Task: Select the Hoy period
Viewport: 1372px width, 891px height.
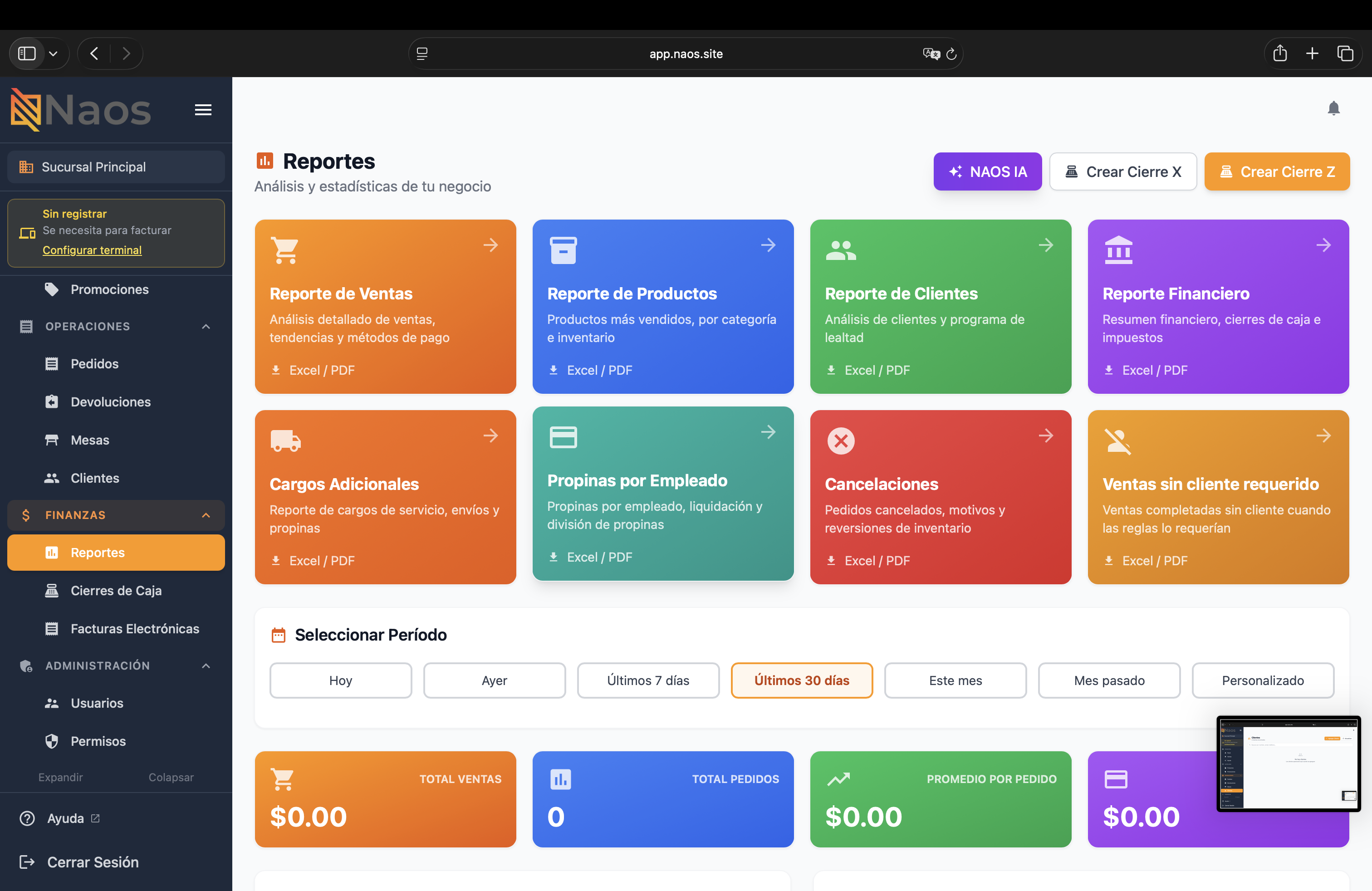Action: coord(341,680)
